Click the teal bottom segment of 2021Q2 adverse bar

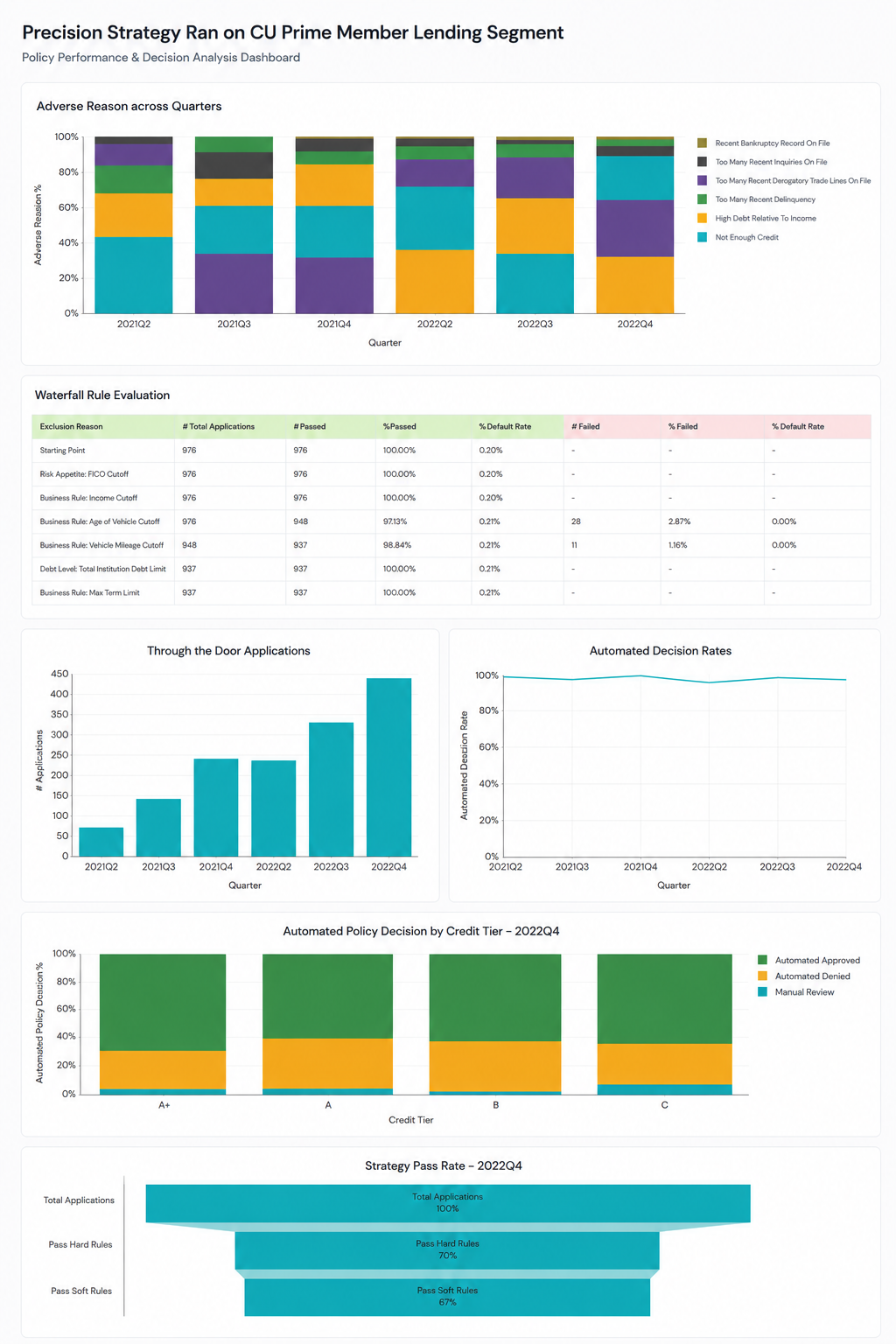pyautogui.click(x=134, y=275)
